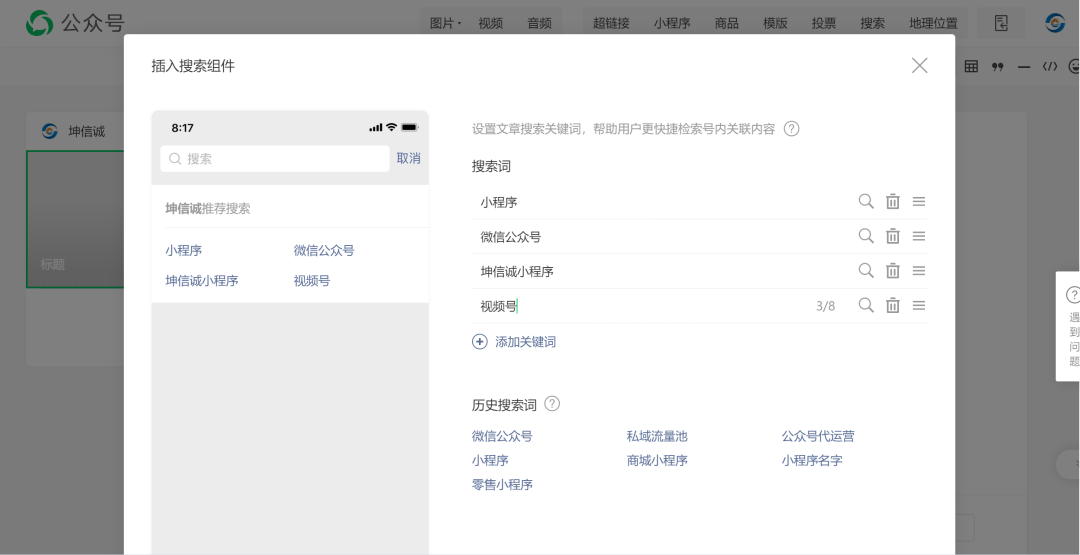The height and width of the screenshot is (555, 1080).
Task: Pick history keyword 小程序名字
Action: click(x=811, y=460)
